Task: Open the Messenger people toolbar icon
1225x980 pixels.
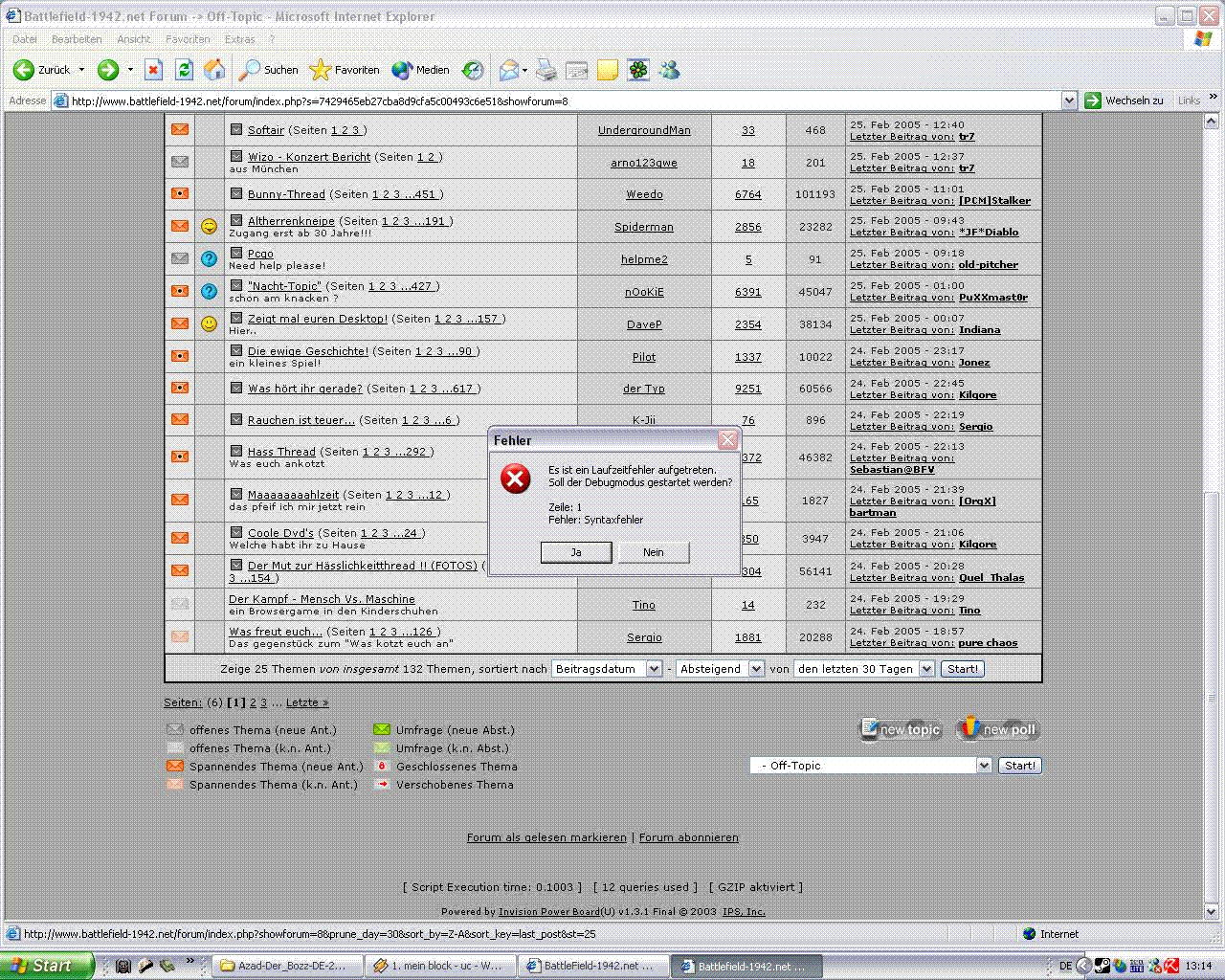Action: pos(669,70)
